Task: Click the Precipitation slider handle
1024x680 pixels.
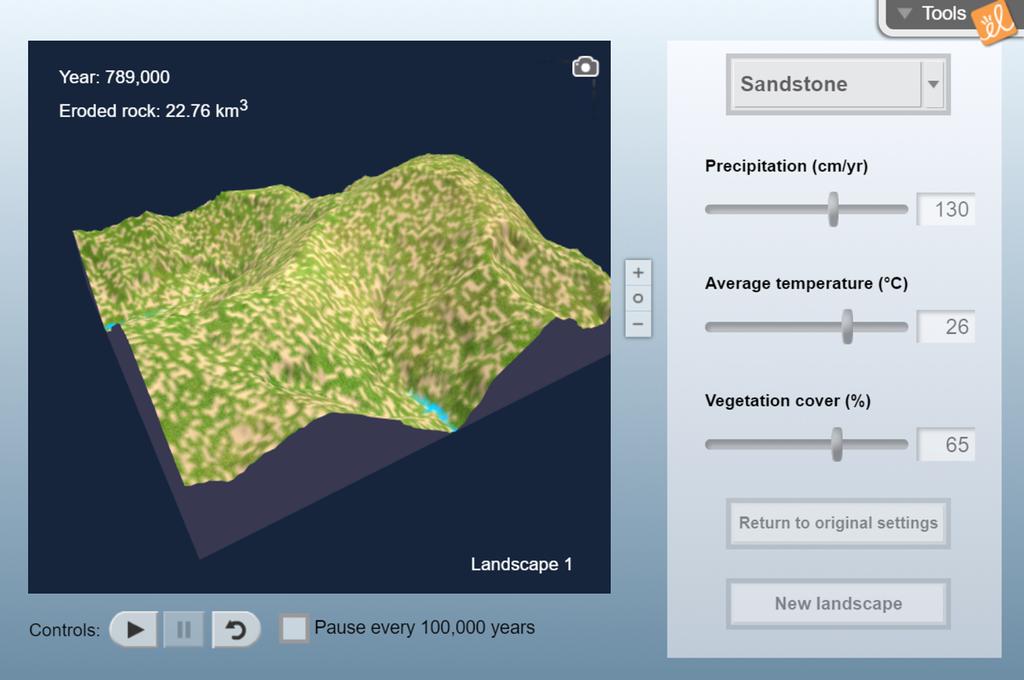Action: pyautogui.click(x=833, y=209)
